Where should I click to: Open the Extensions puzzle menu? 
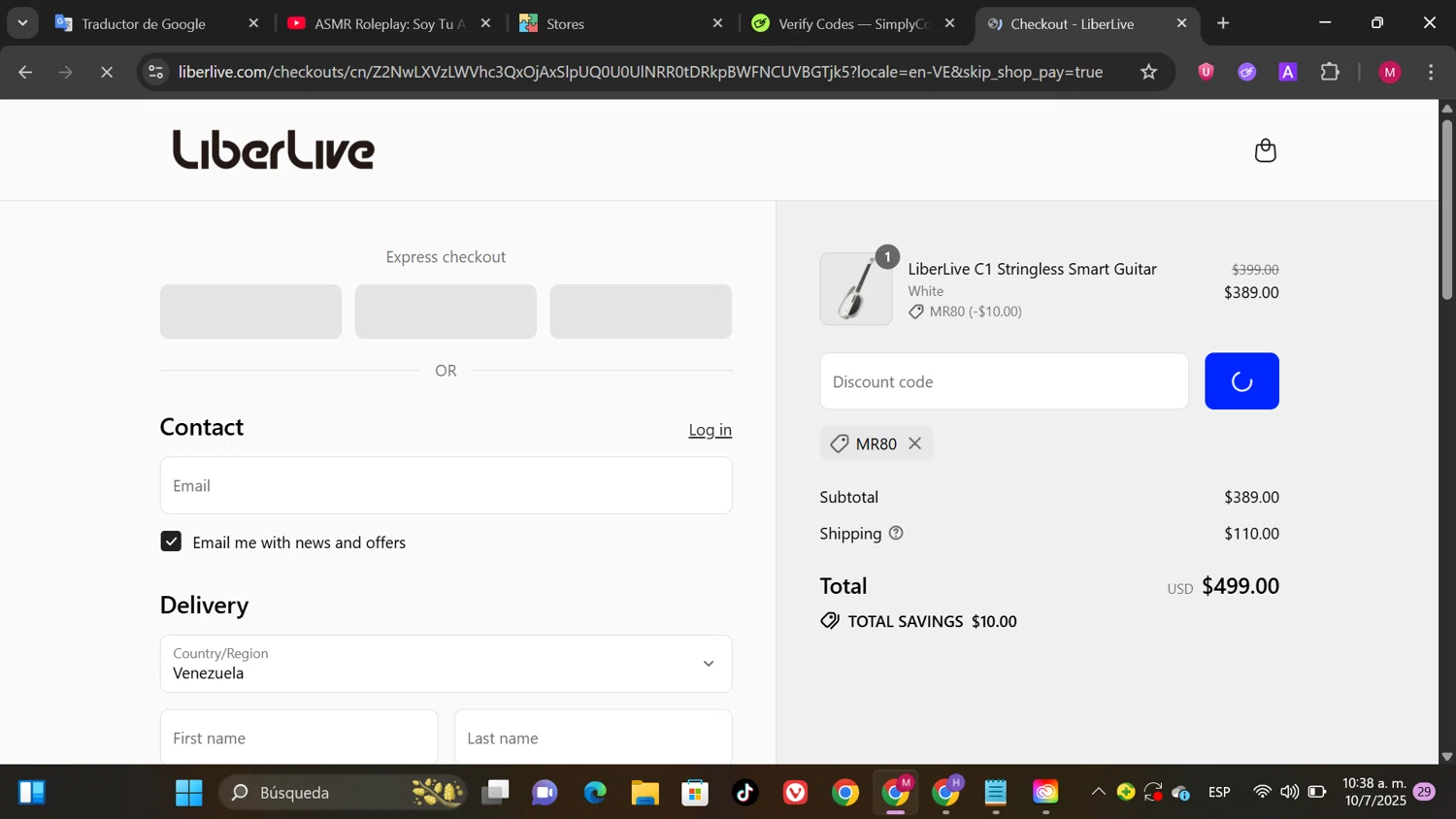1330,72
